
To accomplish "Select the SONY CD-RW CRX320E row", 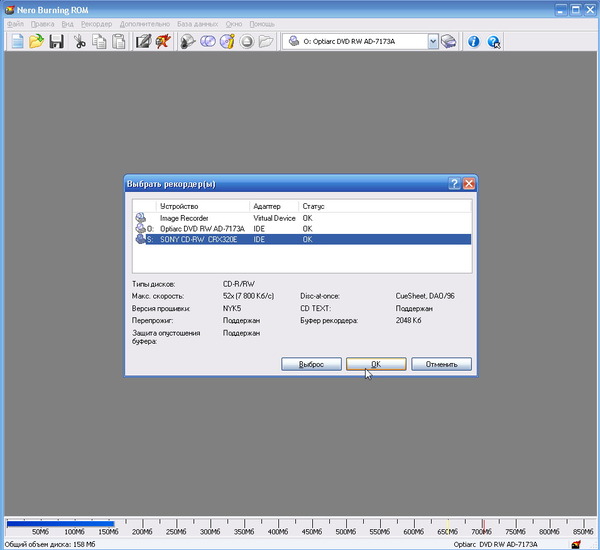I will (x=302, y=239).
